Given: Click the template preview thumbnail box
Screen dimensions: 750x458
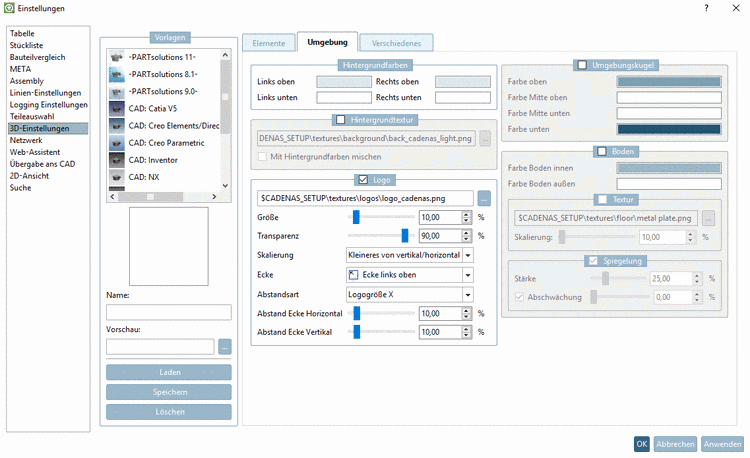Looking at the screenshot, I should coord(169,246).
